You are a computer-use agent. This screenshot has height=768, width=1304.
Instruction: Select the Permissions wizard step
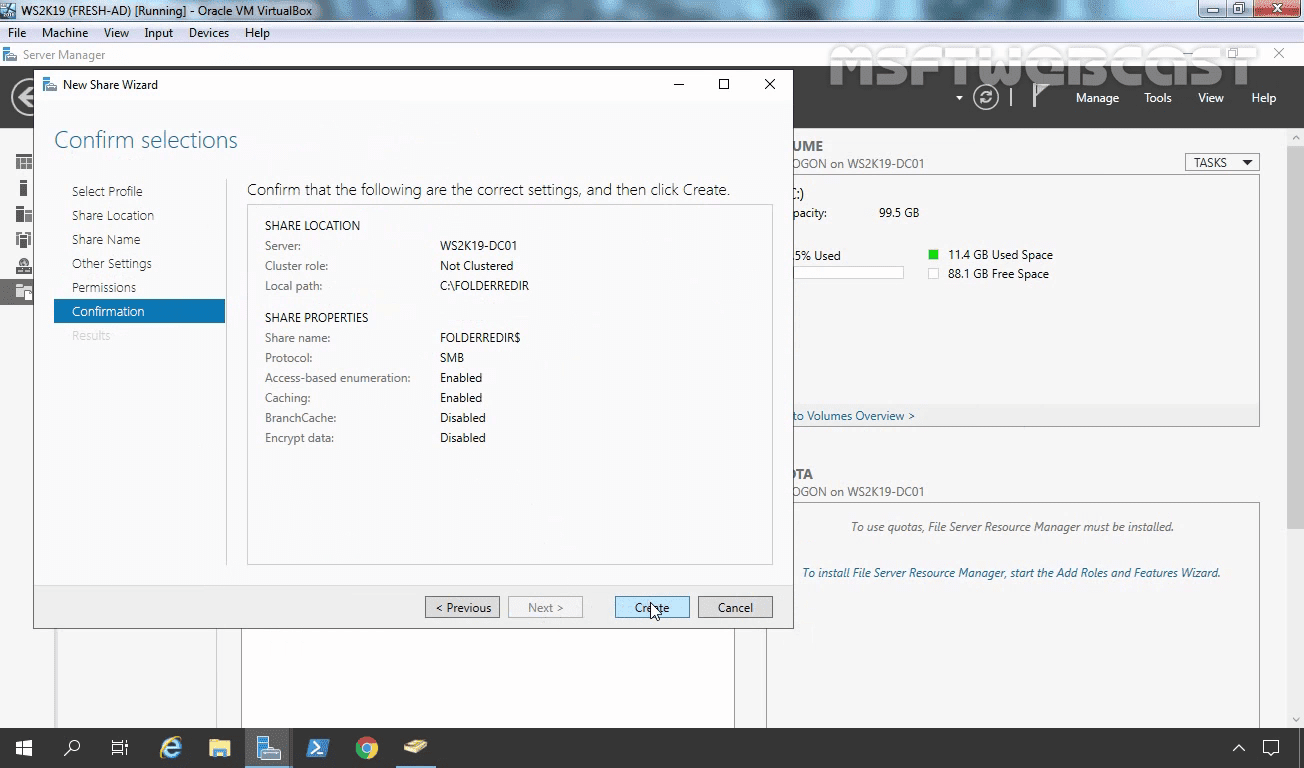pos(104,287)
